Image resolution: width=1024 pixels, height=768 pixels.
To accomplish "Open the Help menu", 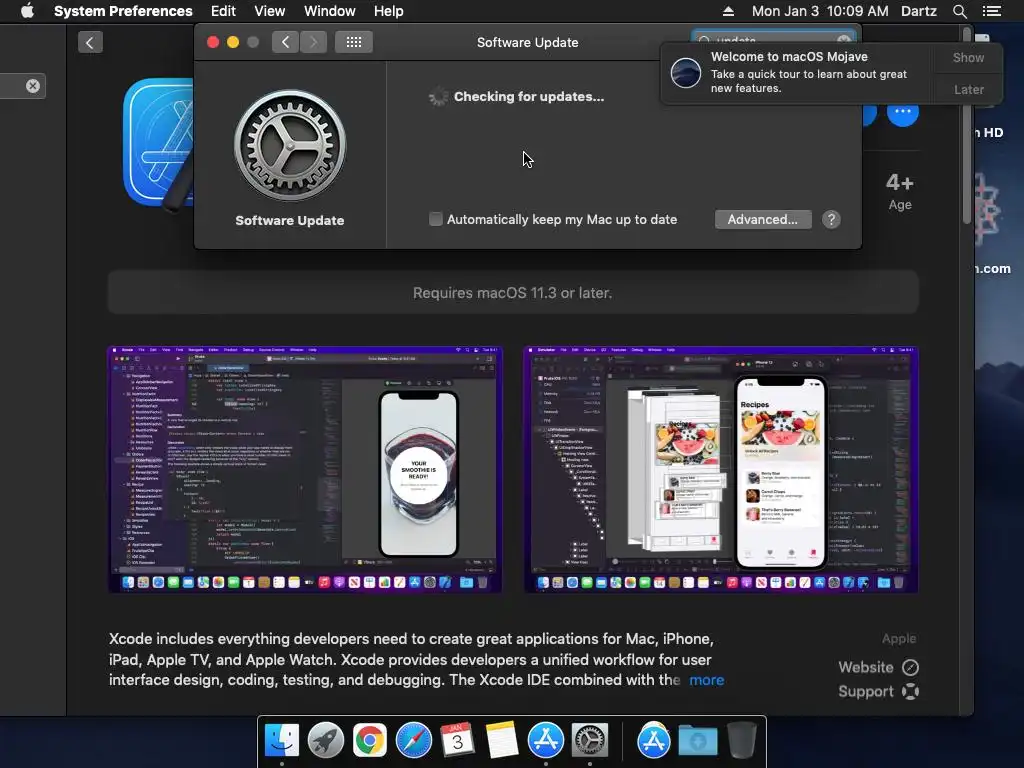I will coord(388,11).
